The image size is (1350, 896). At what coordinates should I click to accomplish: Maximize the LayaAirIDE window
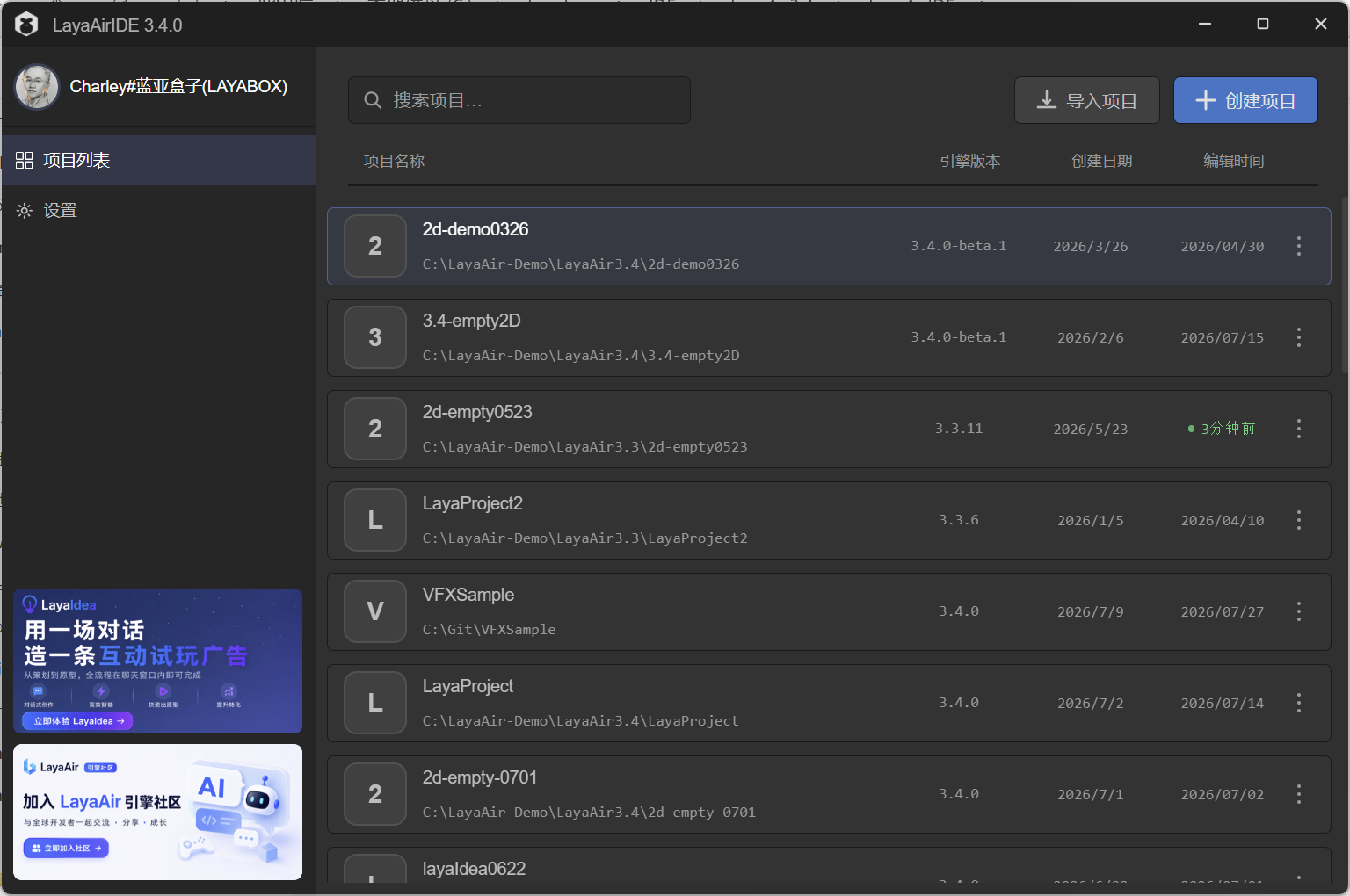click(x=1263, y=24)
